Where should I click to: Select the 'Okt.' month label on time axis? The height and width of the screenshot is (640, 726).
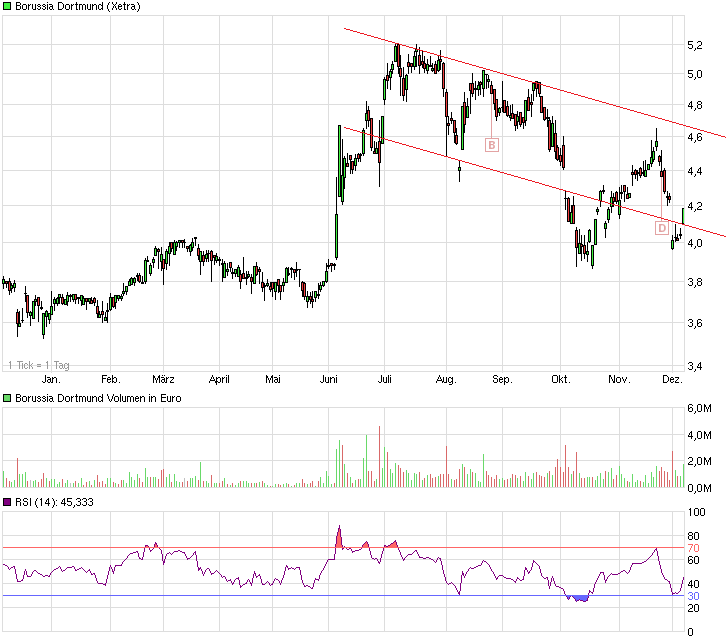click(560, 380)
